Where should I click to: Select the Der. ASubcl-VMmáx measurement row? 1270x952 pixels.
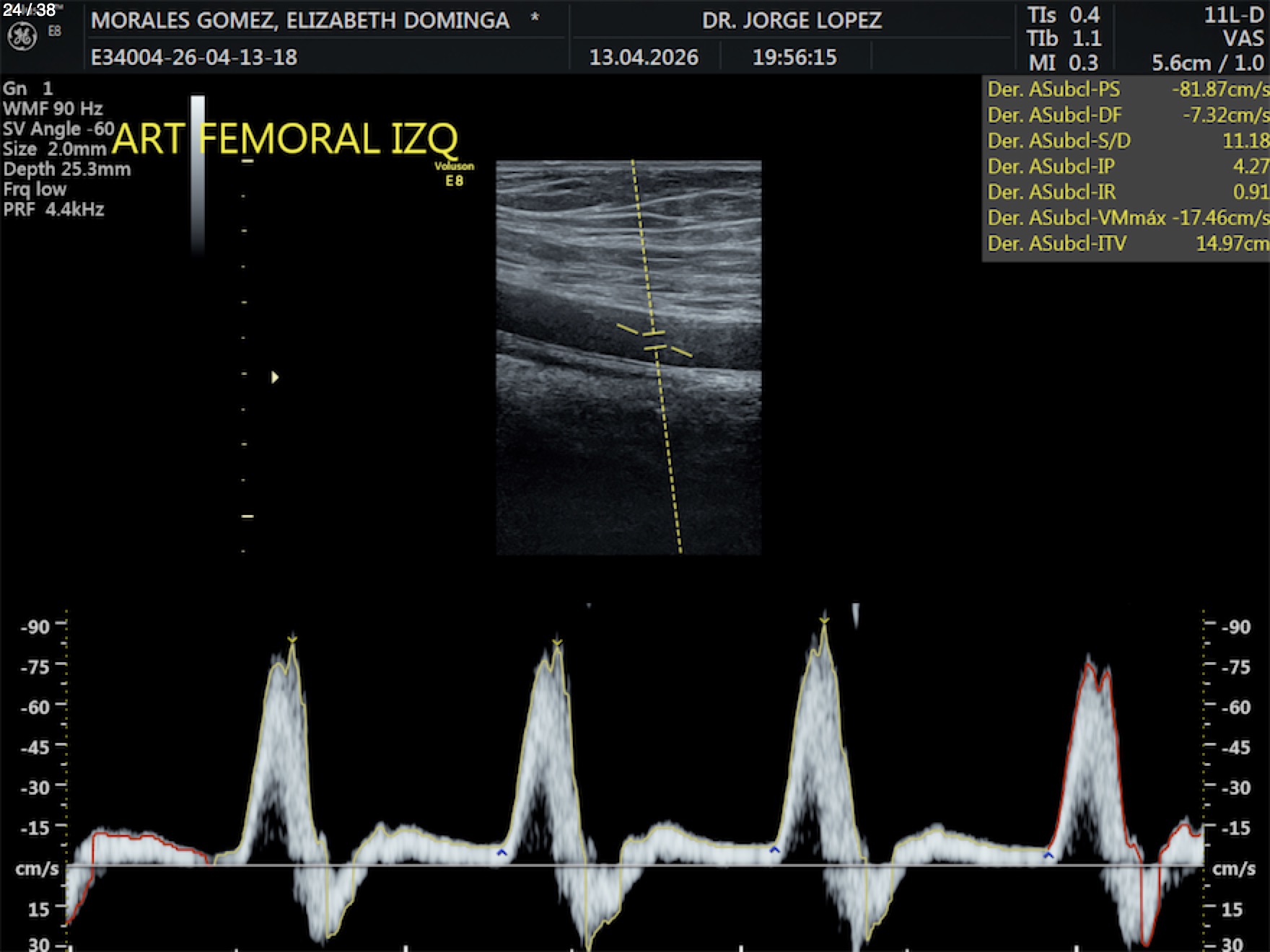1126,218
